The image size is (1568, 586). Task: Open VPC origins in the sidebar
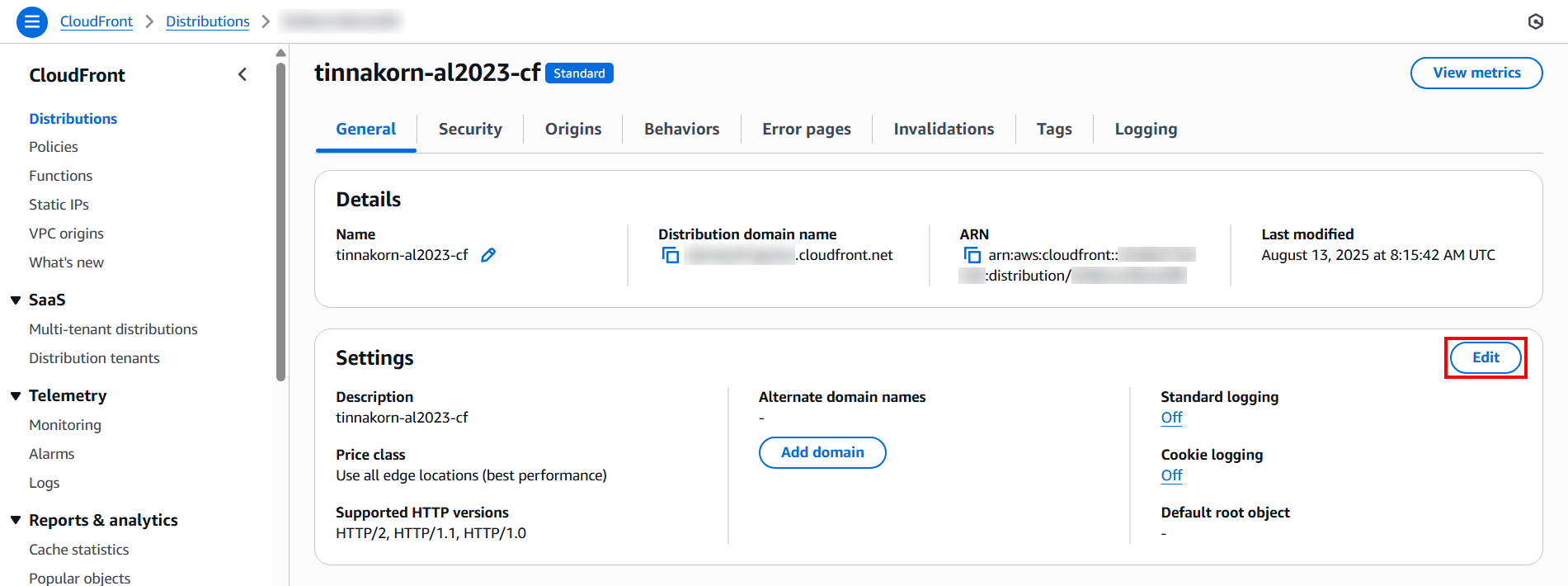tap(66, 234)
